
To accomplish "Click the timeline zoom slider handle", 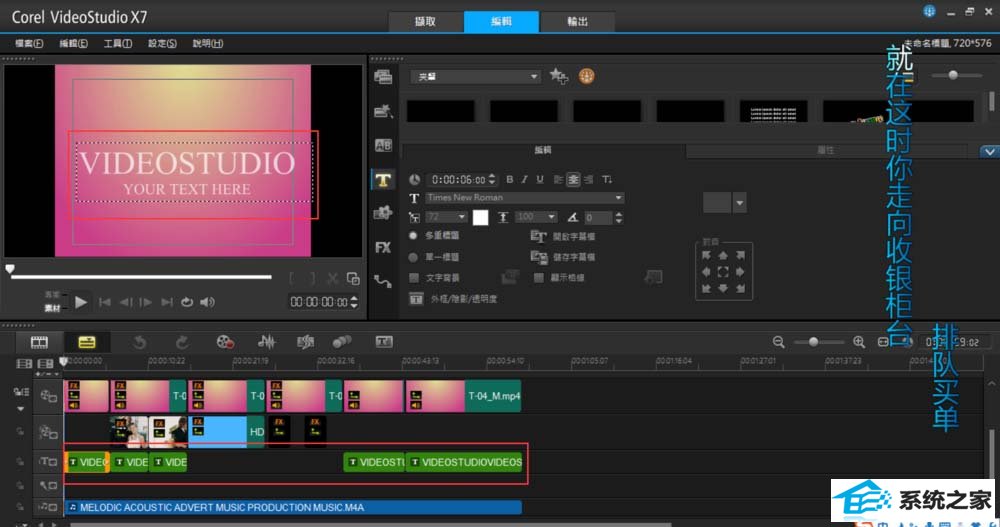I will [x=813, y=342].
